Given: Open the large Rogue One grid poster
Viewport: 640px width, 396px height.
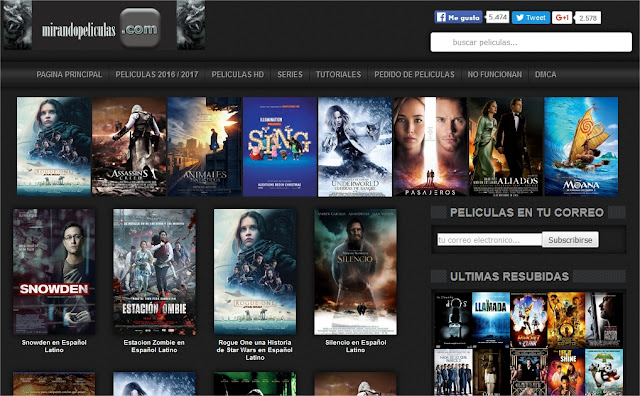Looking at the screenshot, I should 255,272.
